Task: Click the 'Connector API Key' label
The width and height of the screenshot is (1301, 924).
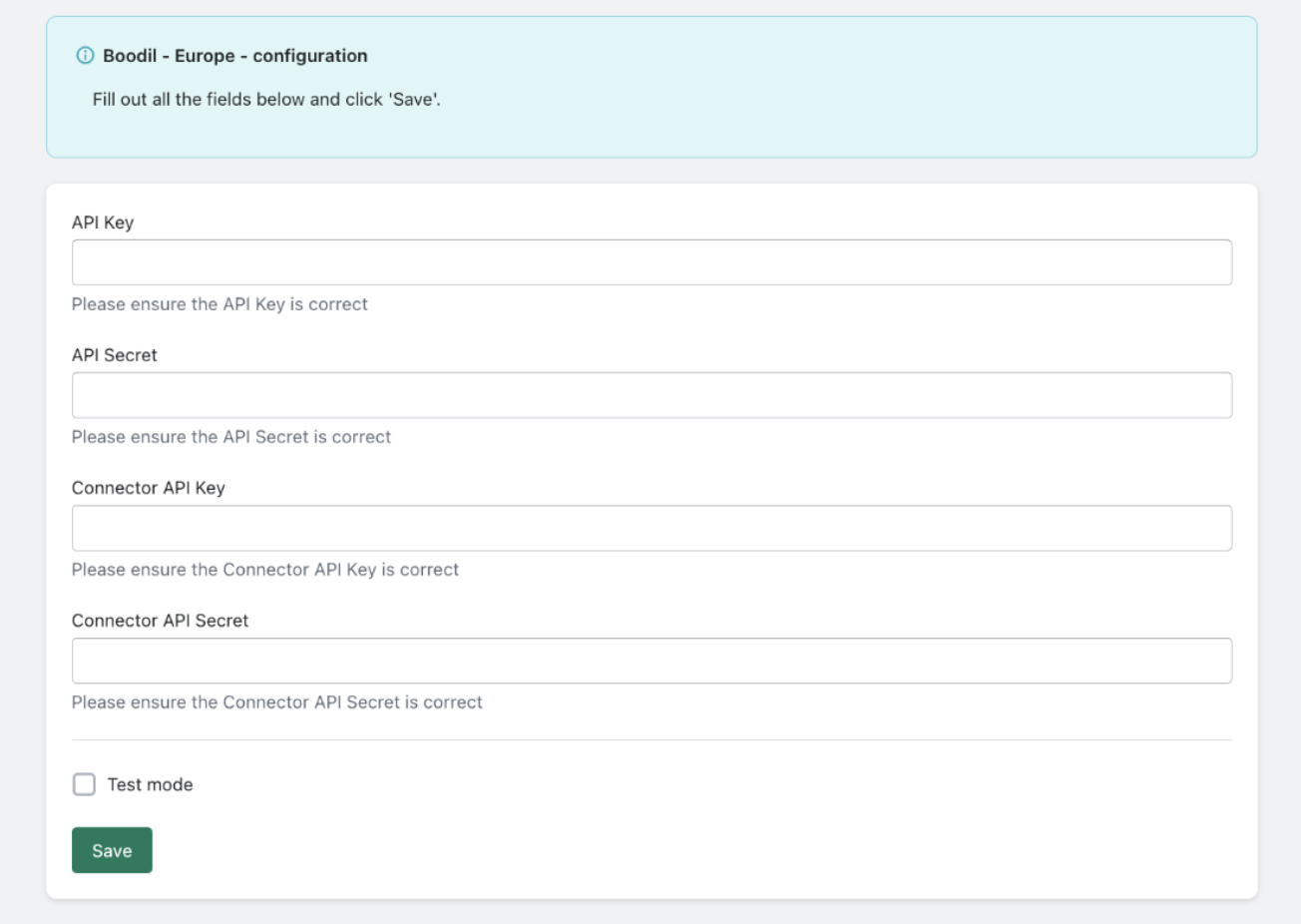Action: (x=149, y=488)
